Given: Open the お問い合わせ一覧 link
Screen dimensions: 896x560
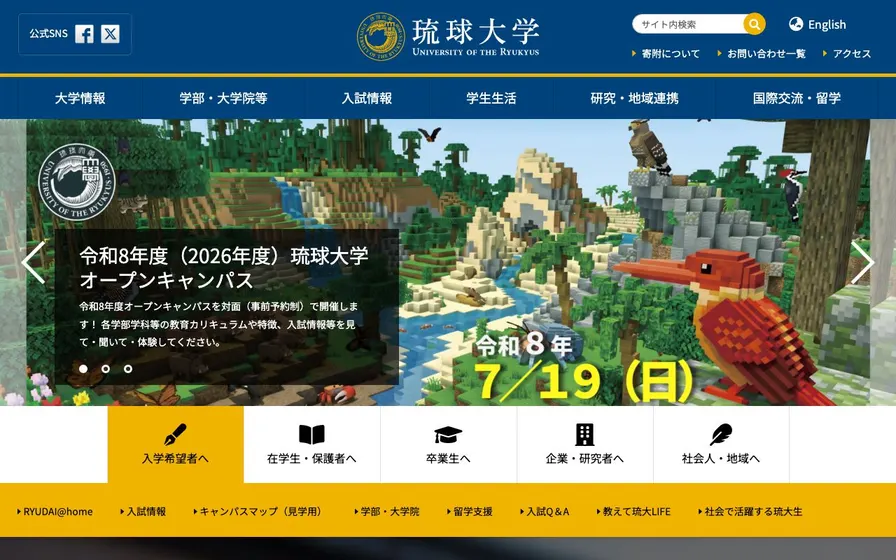Looking at the screenshot, I should 766,54.
